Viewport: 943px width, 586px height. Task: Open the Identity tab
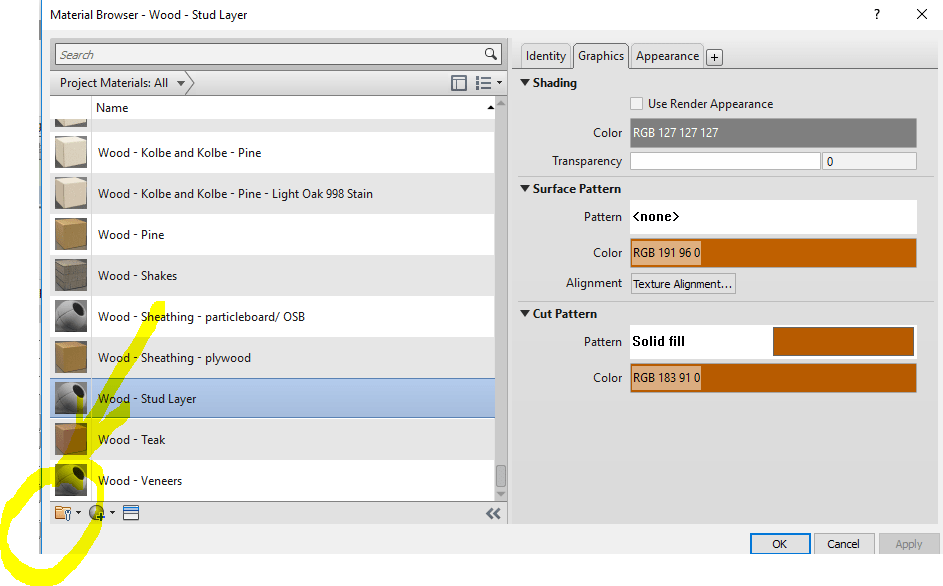click(545, 56)
